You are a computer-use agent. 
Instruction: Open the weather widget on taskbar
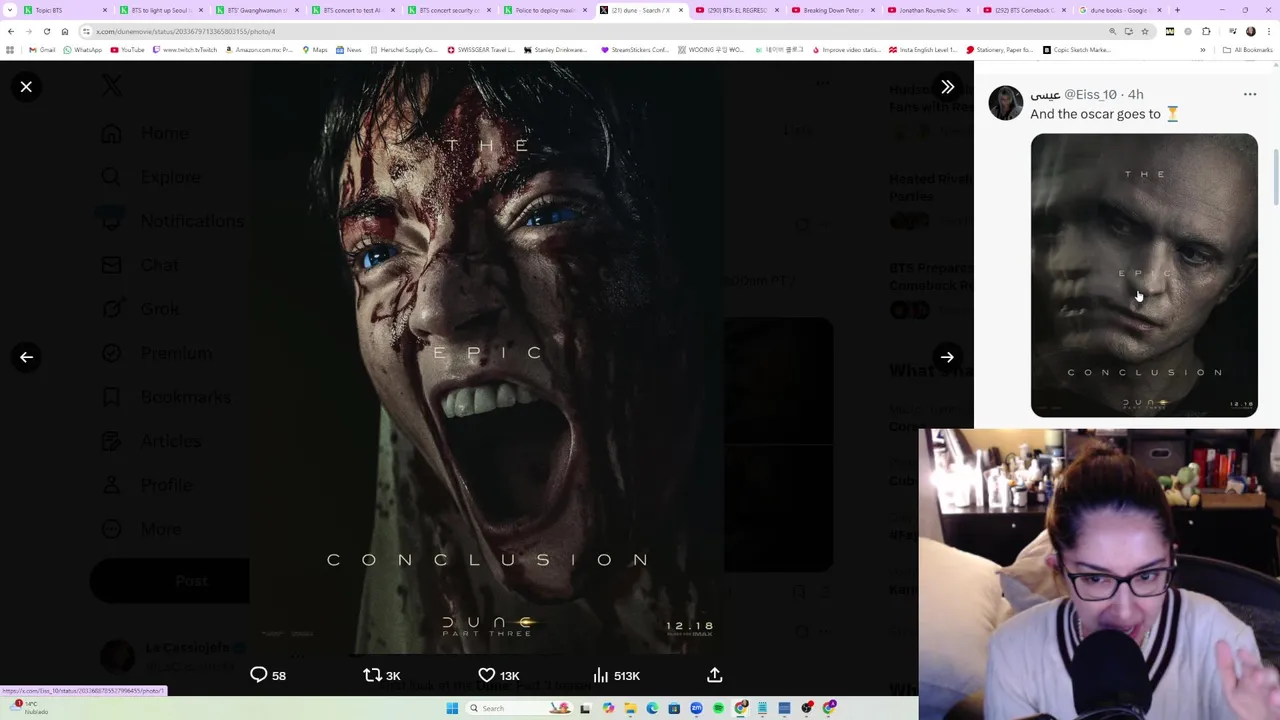(28, 708)
